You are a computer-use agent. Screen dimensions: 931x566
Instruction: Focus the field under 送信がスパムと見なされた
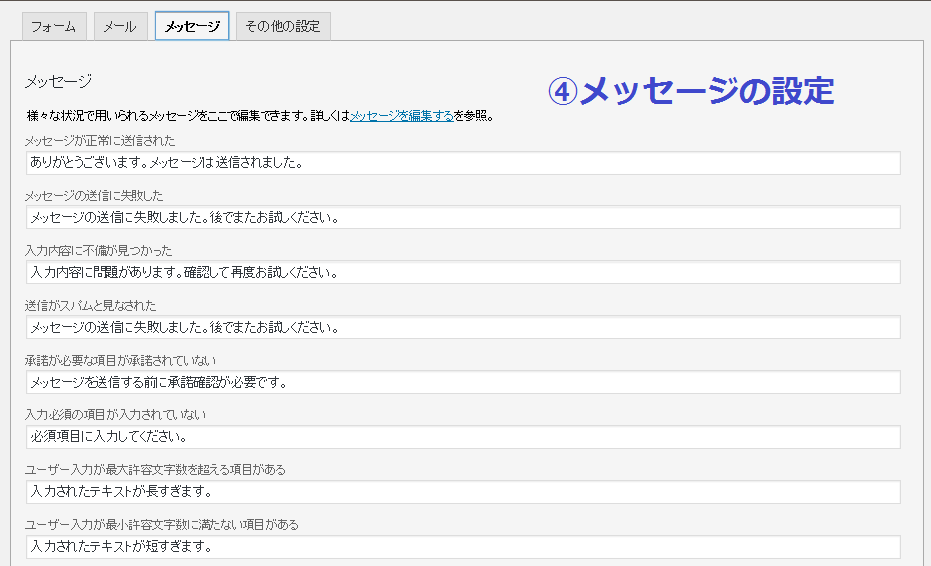click(462, 328)
